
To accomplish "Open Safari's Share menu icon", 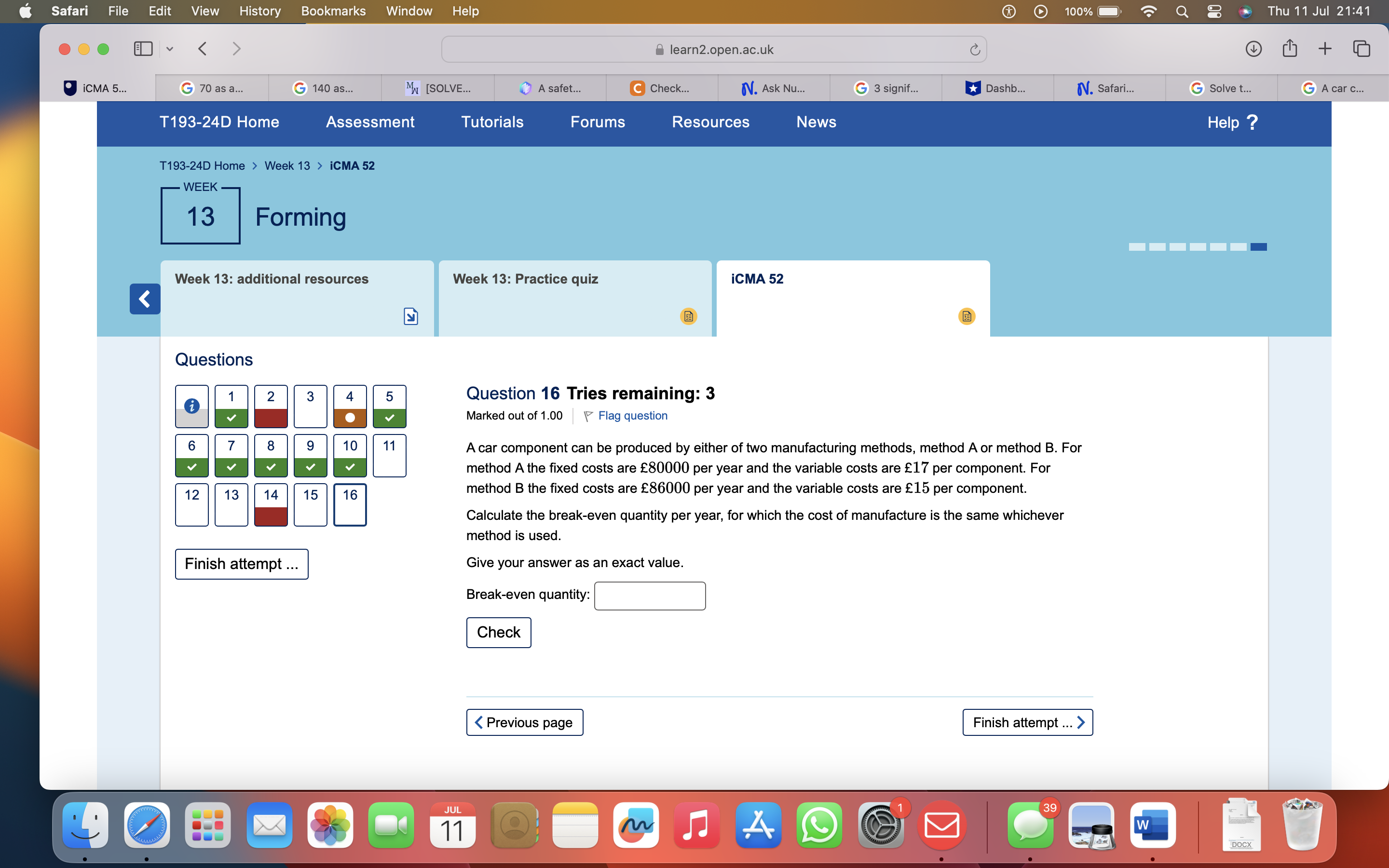I will point(1290,49).
